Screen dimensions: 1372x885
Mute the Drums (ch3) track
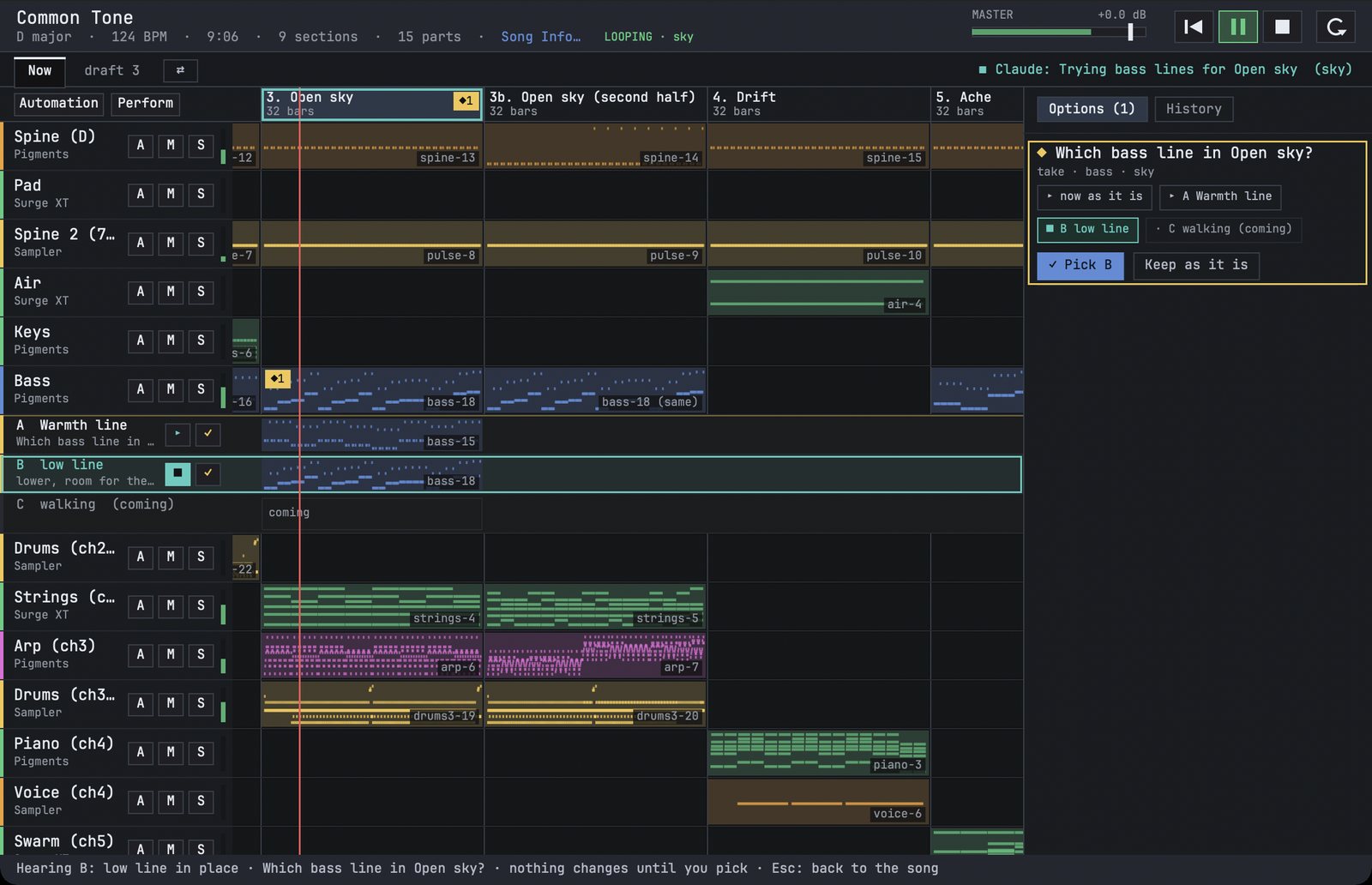coord(171,703)
